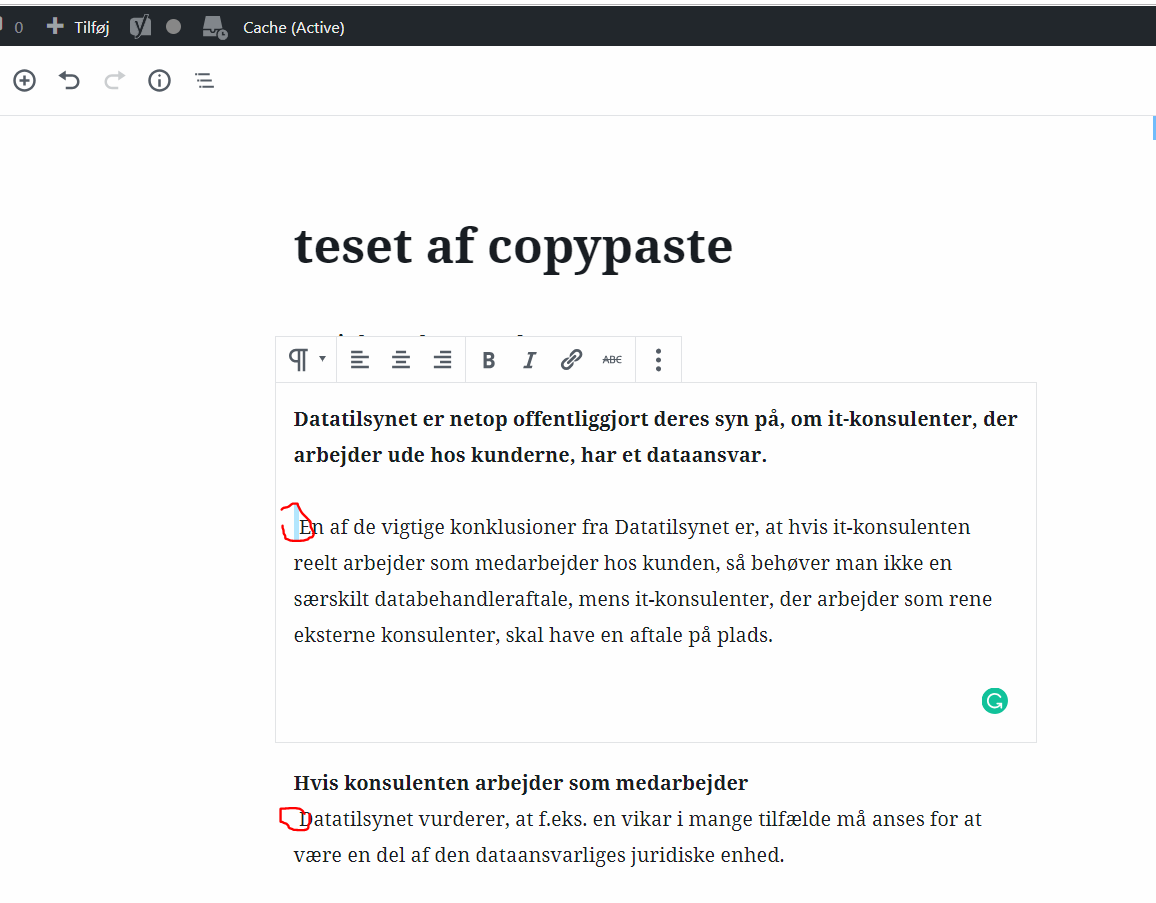Screen dimensions: 1156x903
Task: Click the undo arrow icon
Action: click(x=69, y=80)
